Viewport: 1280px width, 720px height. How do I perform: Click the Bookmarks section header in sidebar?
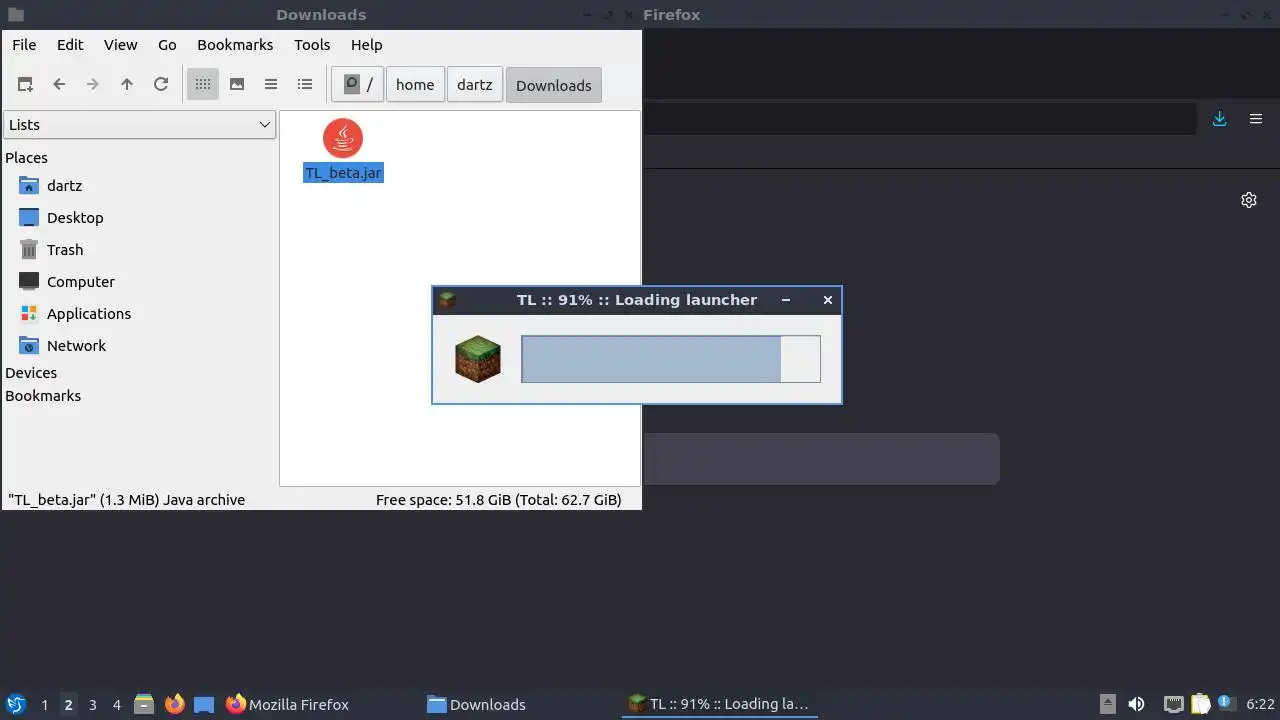tap(43, 396)
